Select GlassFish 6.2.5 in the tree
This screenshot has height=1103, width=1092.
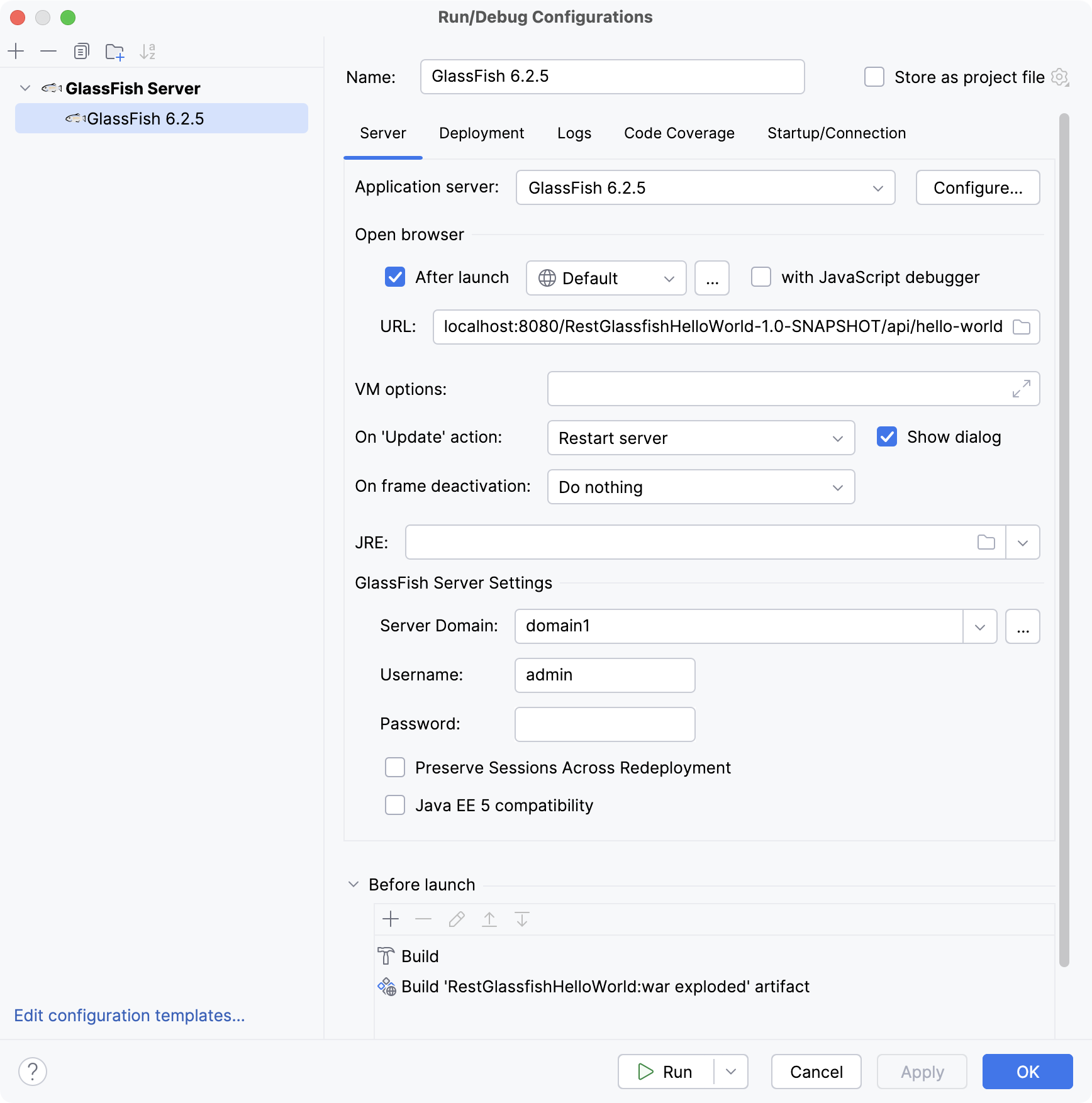tap(145, 118)
